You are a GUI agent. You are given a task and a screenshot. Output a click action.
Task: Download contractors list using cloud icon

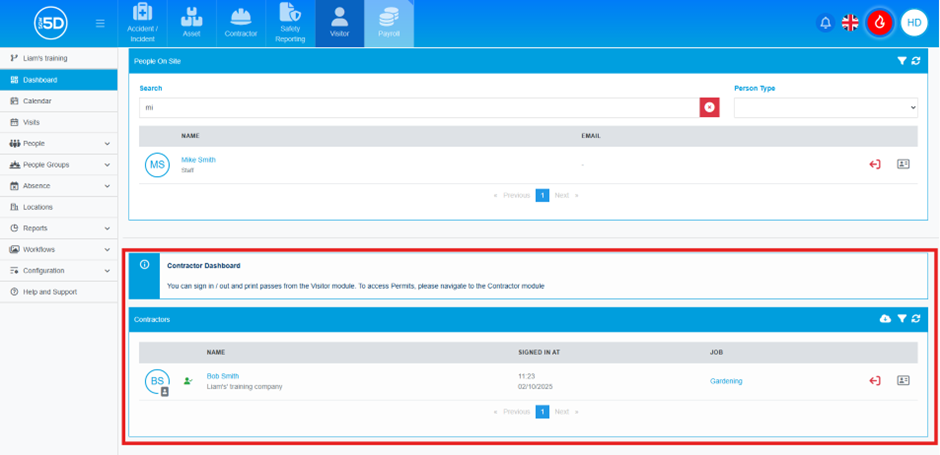[885, 319]
